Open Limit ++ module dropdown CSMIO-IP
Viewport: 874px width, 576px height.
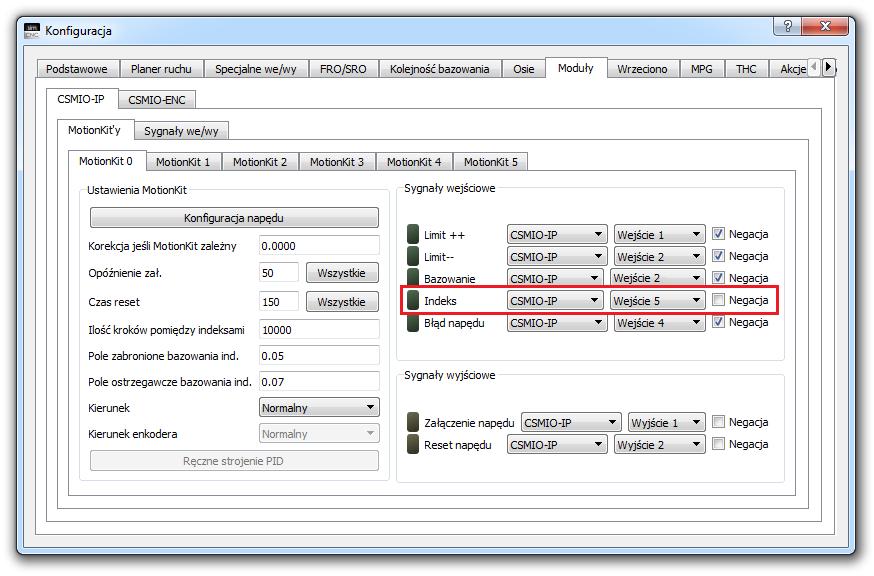click(557, 234)
